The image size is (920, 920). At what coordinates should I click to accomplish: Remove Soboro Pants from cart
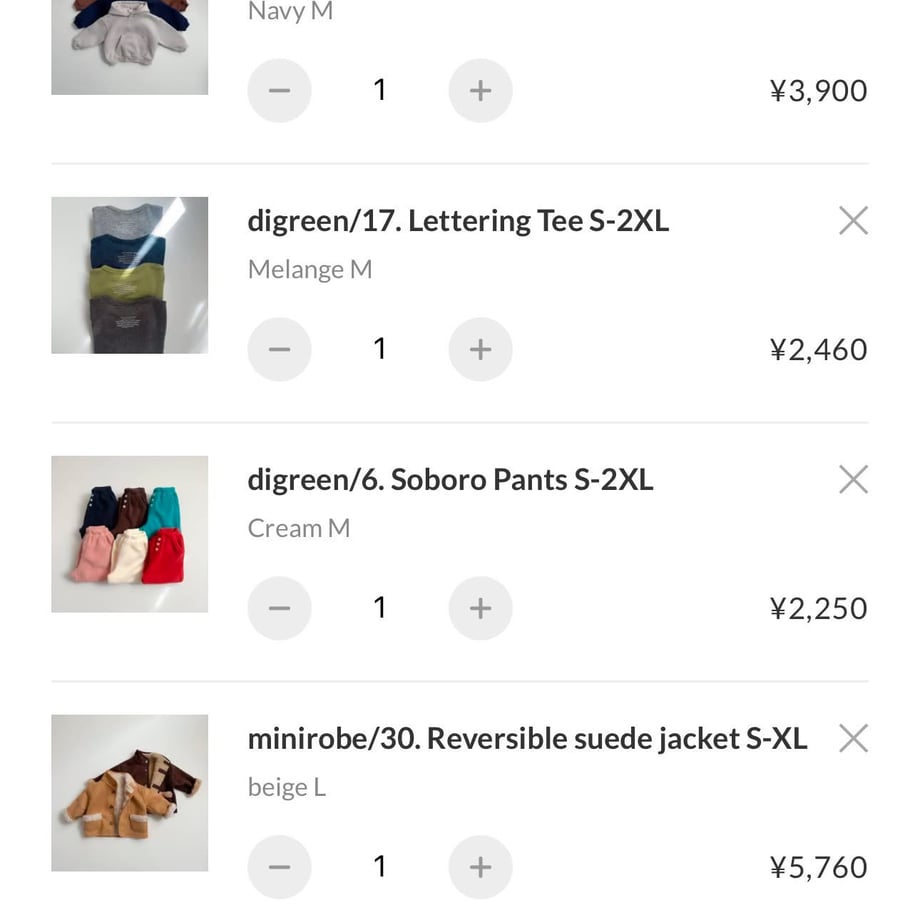pyautogui.click(x=854, y=479)
